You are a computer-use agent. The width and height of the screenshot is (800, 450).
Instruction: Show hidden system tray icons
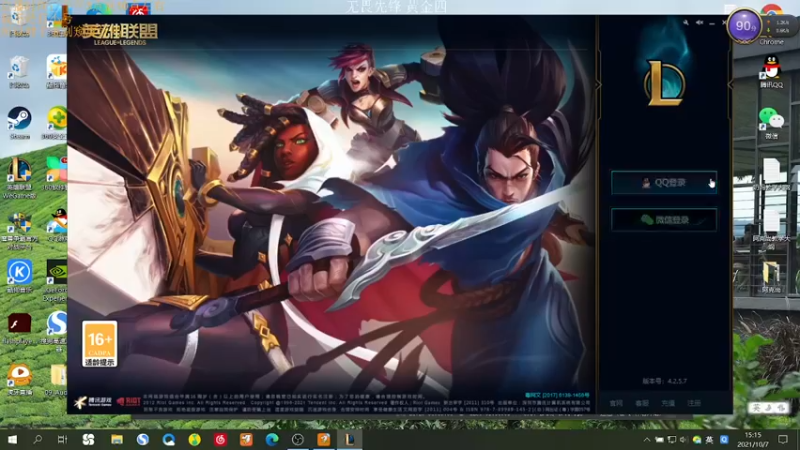[x=647, y=440]
